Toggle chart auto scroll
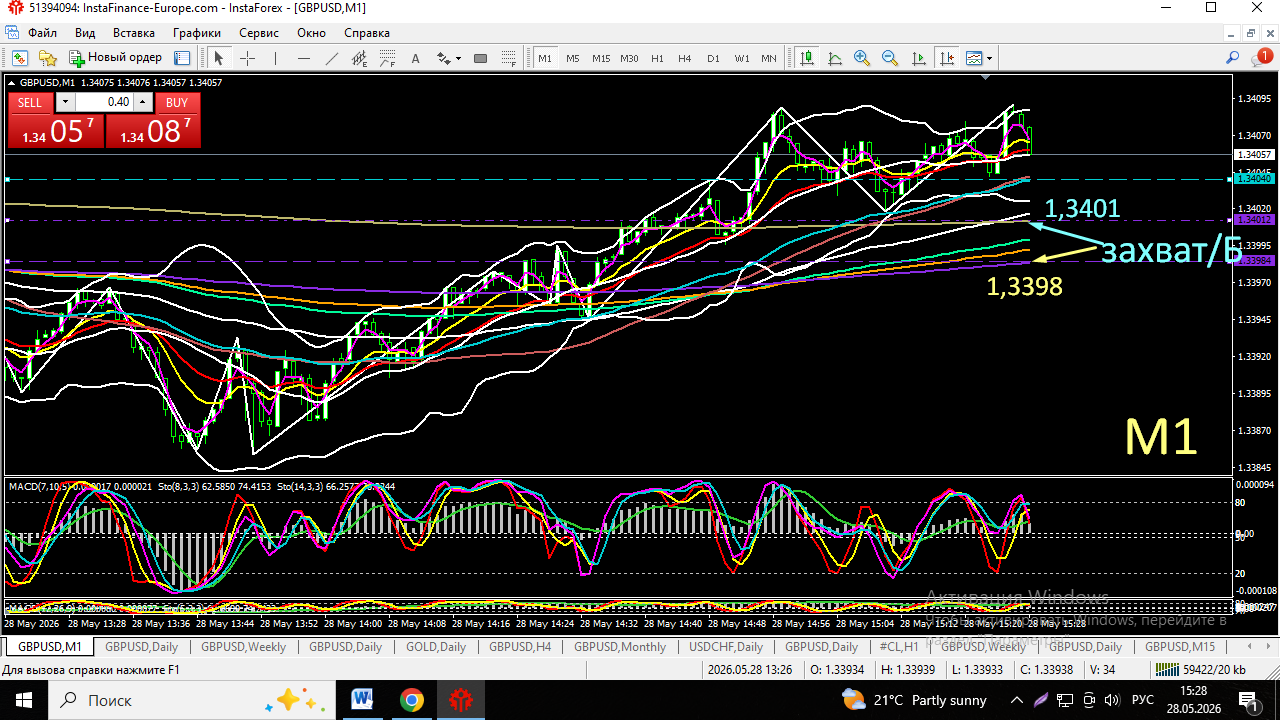The width and height of the screenshot is (1280, 720). coord(918,58)
